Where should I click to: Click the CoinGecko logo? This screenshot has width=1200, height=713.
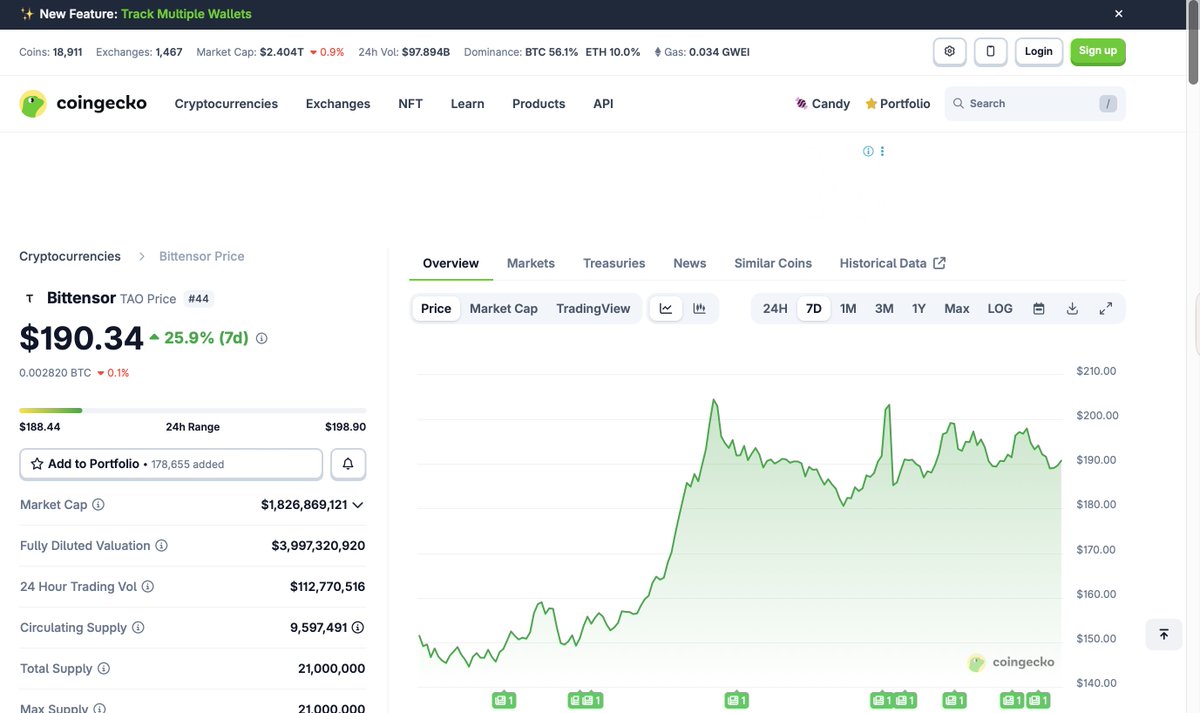[83, 103]
